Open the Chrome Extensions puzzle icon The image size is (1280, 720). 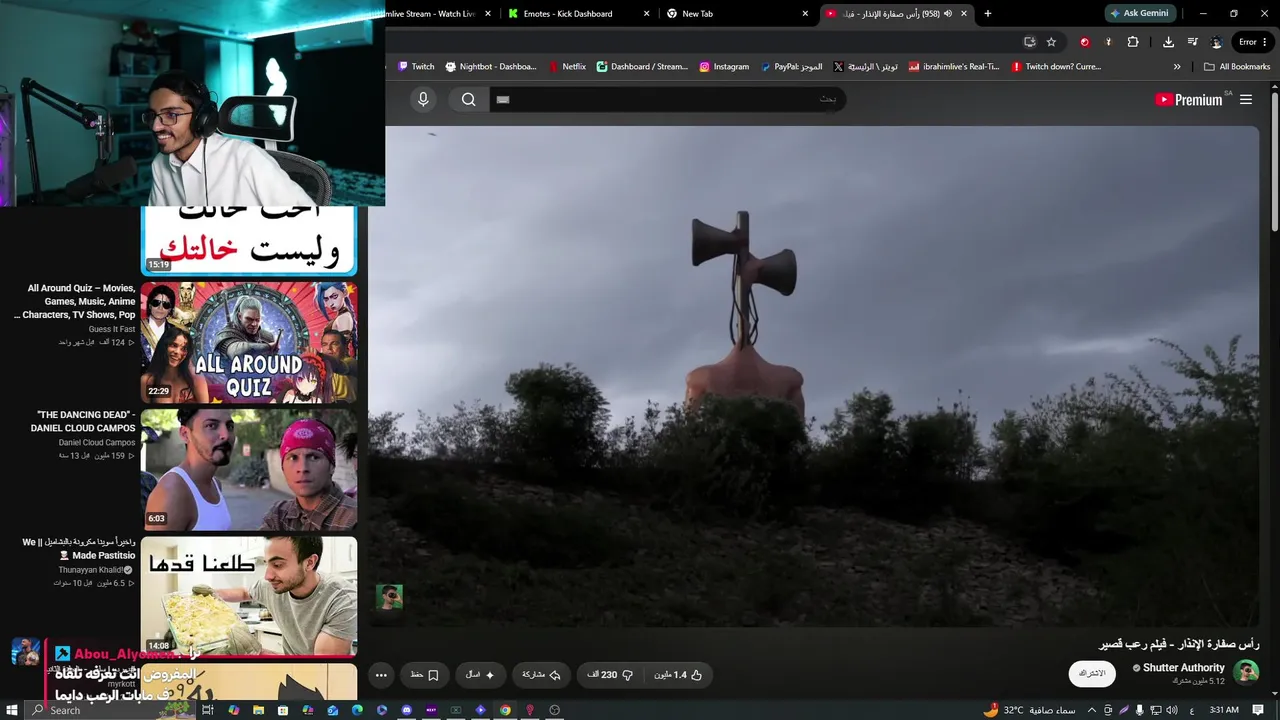tap(1133, 42)
